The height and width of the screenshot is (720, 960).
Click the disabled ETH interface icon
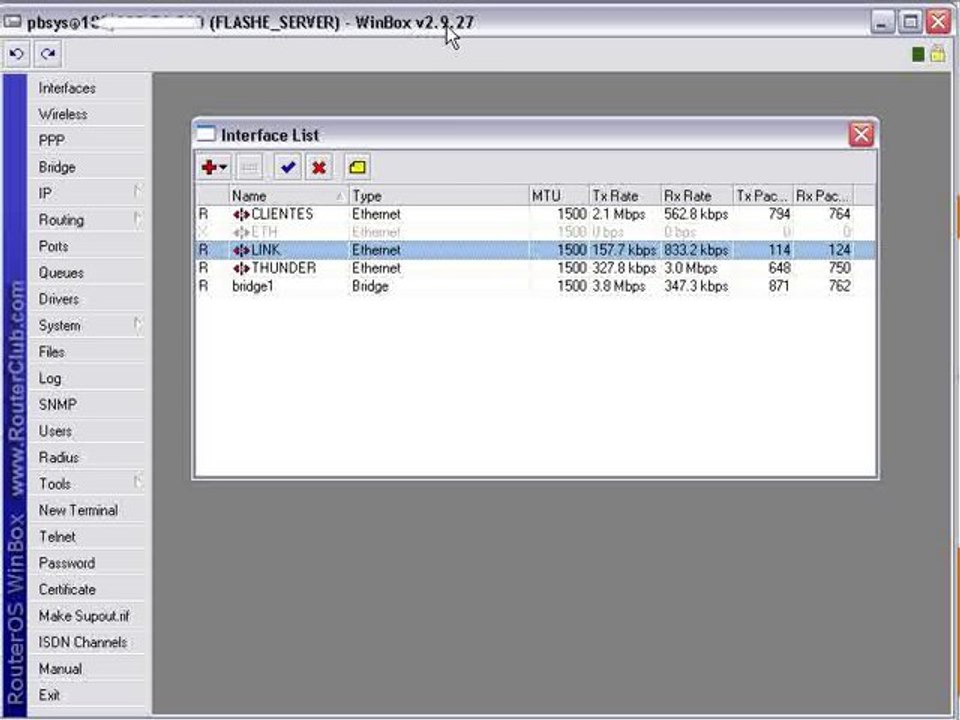click(x=241, y=232)
